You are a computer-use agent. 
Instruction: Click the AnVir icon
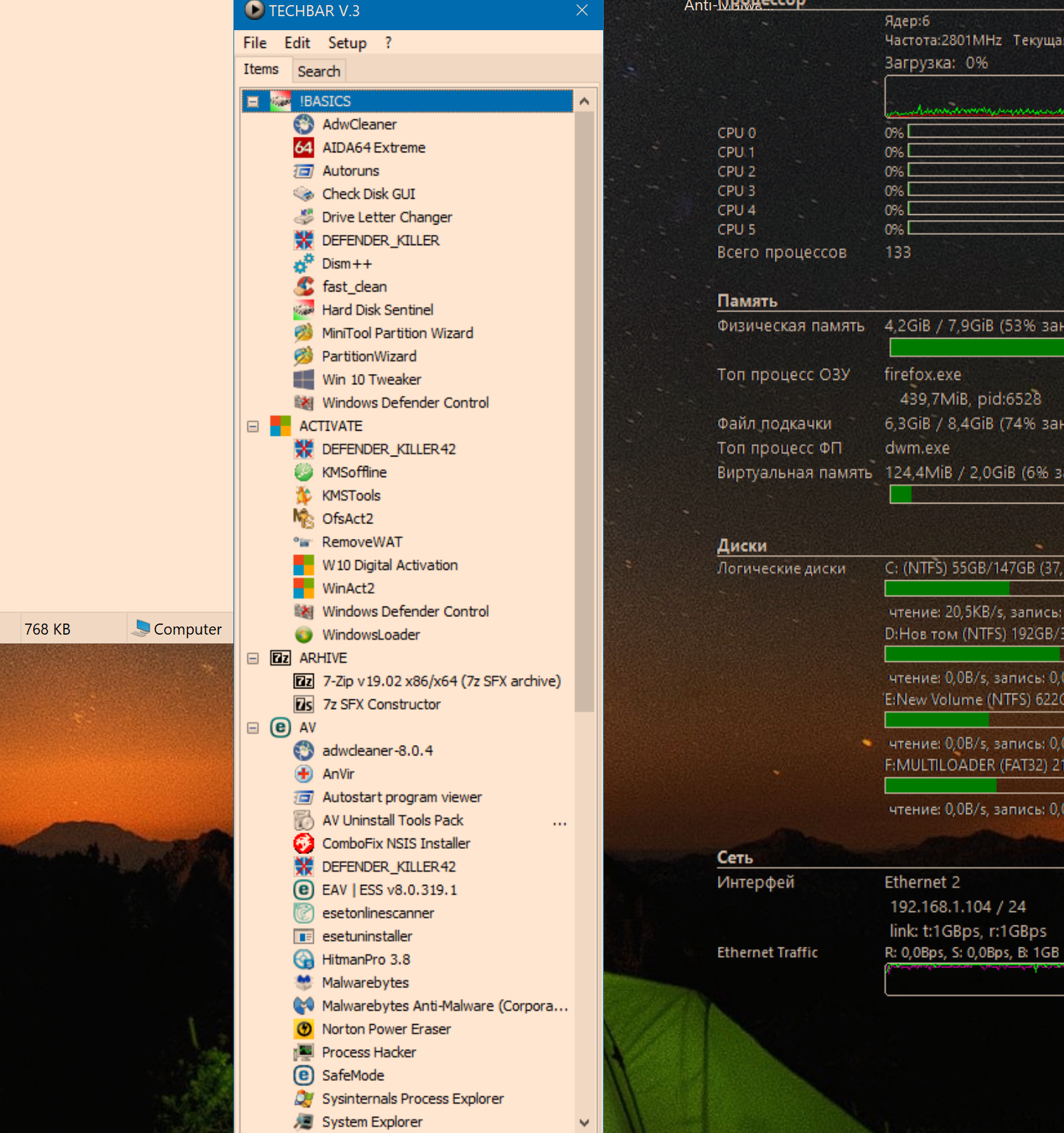click(303, 774)
